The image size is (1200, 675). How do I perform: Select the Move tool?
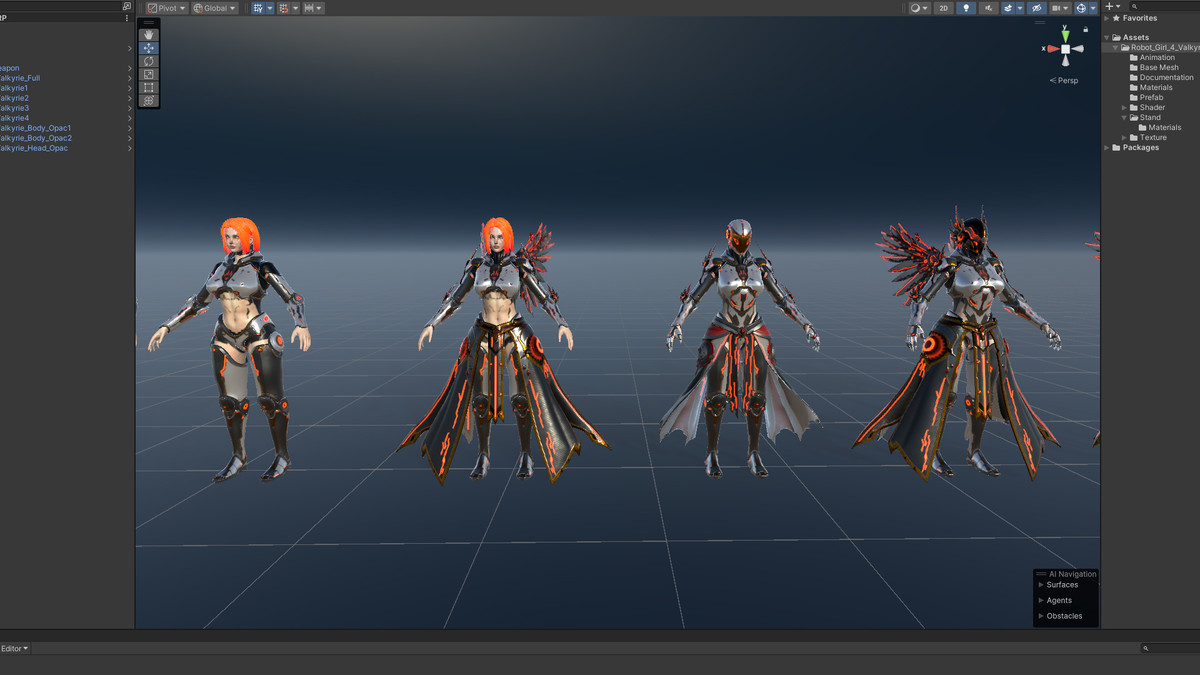149,48
